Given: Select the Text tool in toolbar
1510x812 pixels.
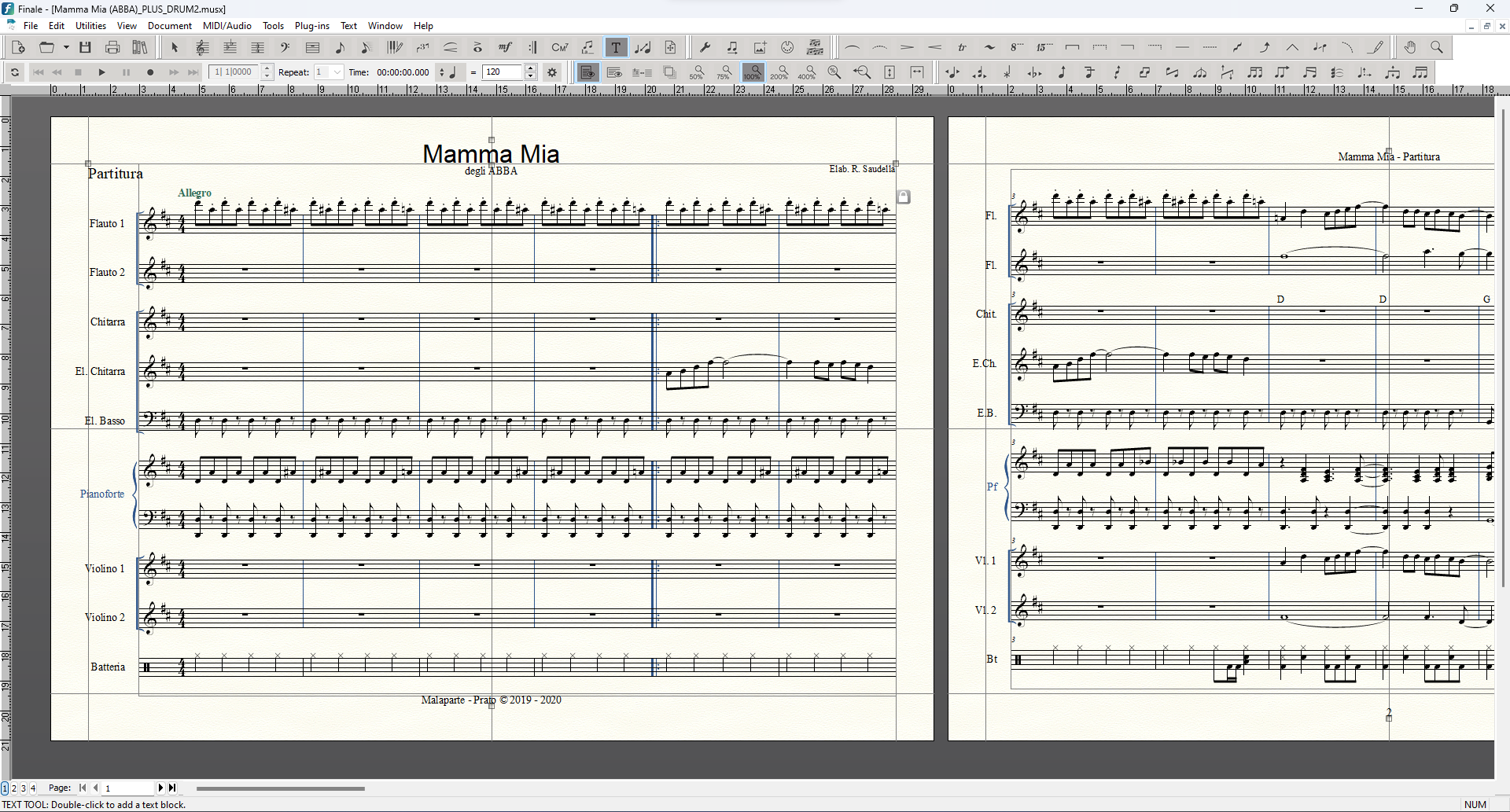Looking at the screenshot, I should pos(616,48).
